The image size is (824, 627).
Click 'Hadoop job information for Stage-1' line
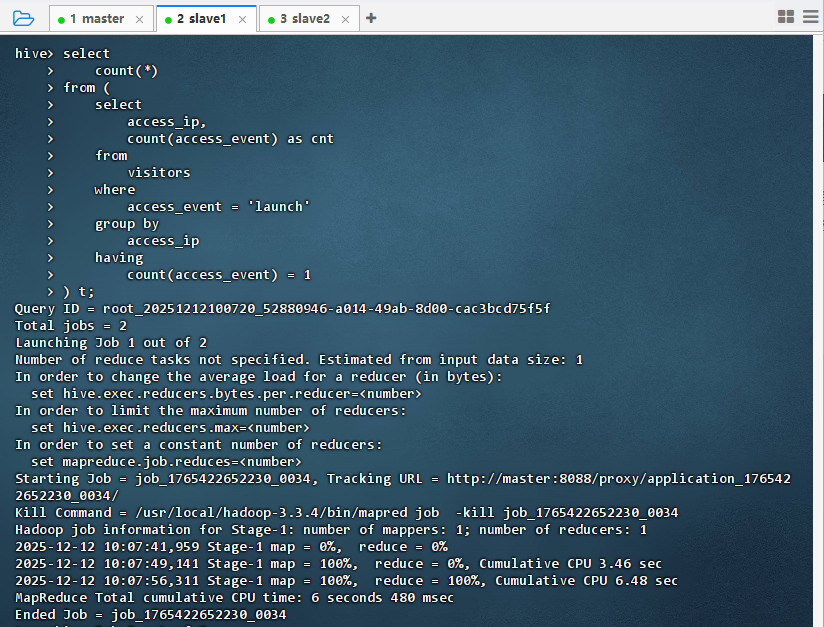331,530
